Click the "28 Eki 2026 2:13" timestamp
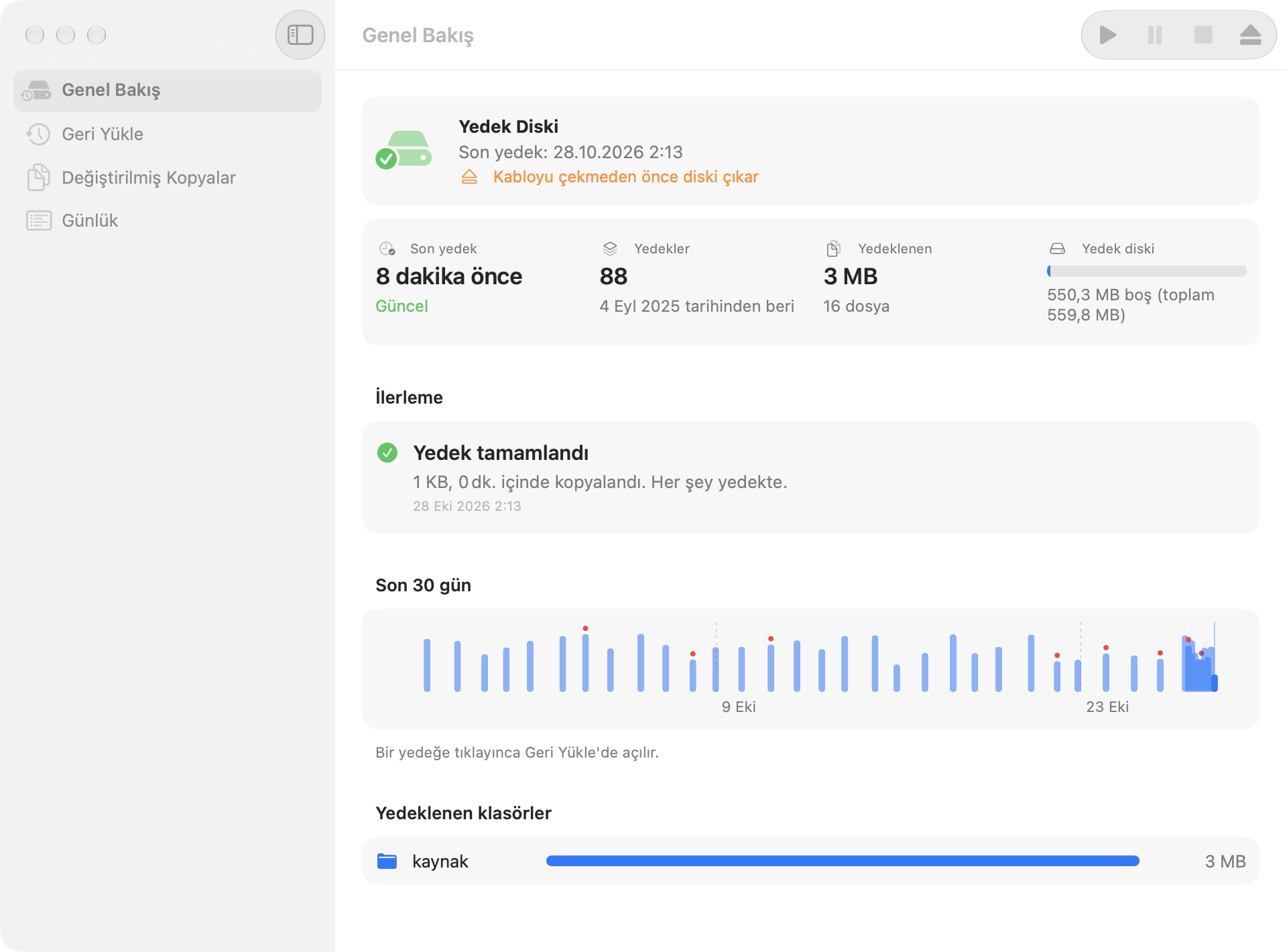The height and width of the screenshot is (952, 1287). pos(467,506)
